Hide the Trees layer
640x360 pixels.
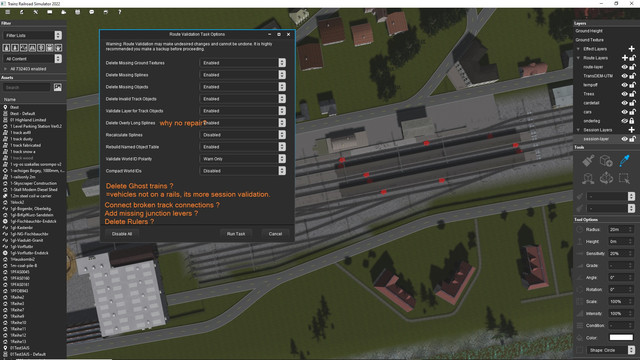624,94
